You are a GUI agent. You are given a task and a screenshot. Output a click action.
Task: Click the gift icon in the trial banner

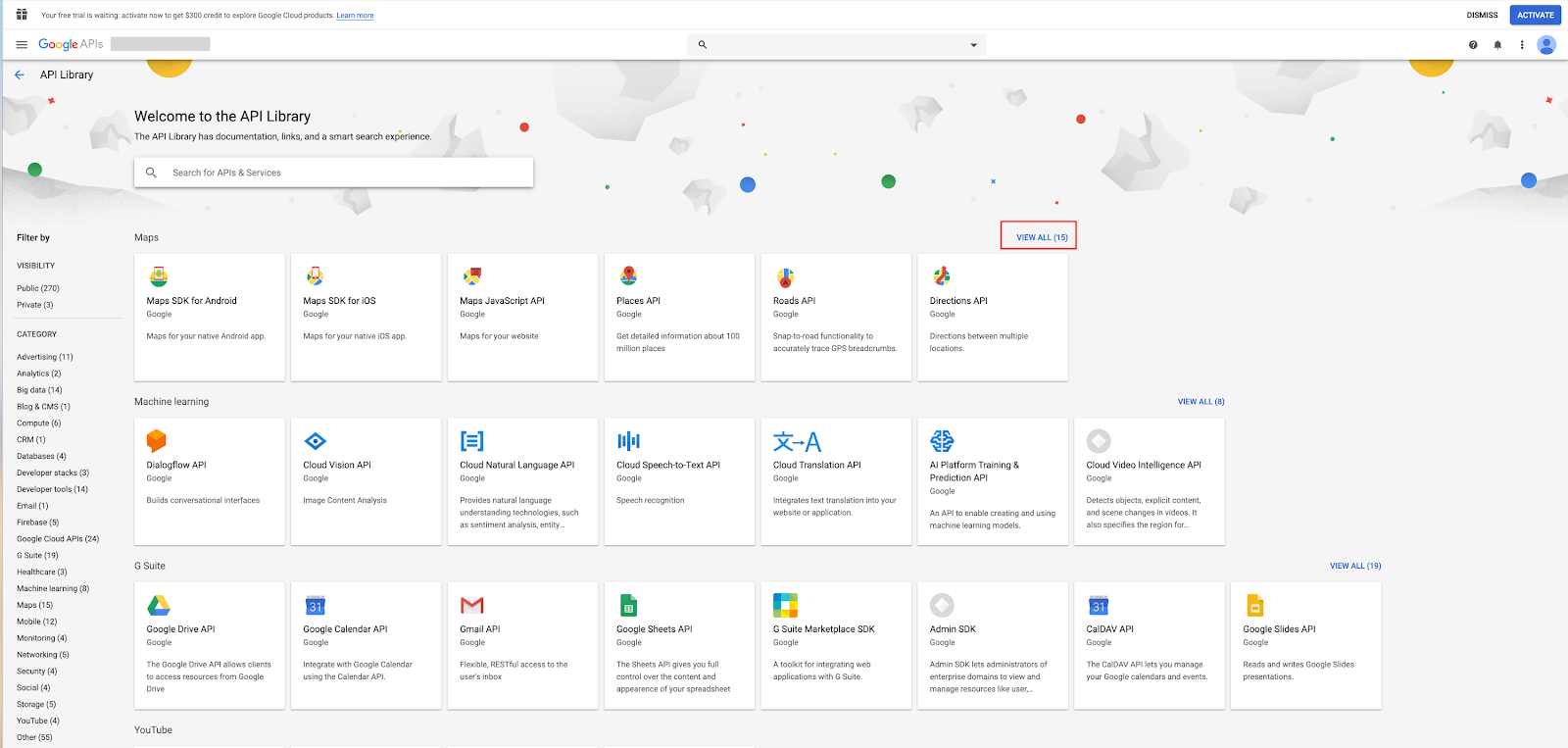22,15
